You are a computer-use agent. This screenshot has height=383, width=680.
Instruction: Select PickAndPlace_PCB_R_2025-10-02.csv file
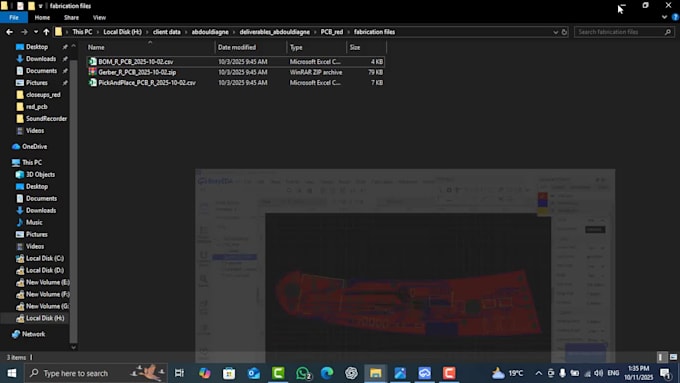tap(147, 82)
